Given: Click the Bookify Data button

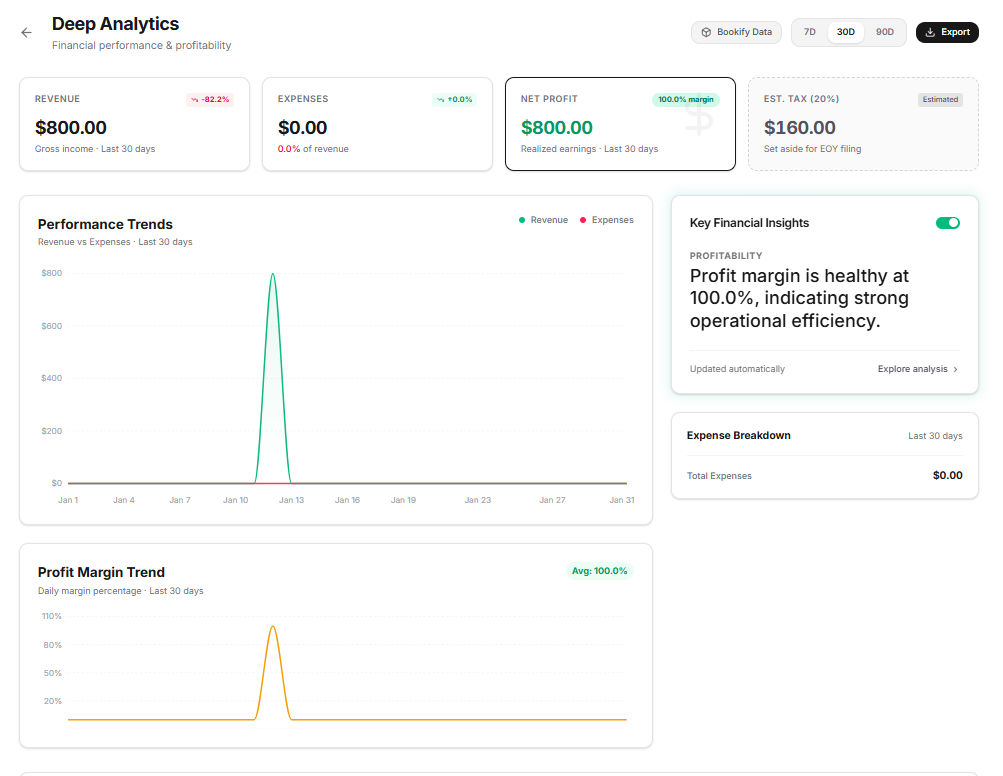Looking at the screenshot, I should (x=736, y=32).
